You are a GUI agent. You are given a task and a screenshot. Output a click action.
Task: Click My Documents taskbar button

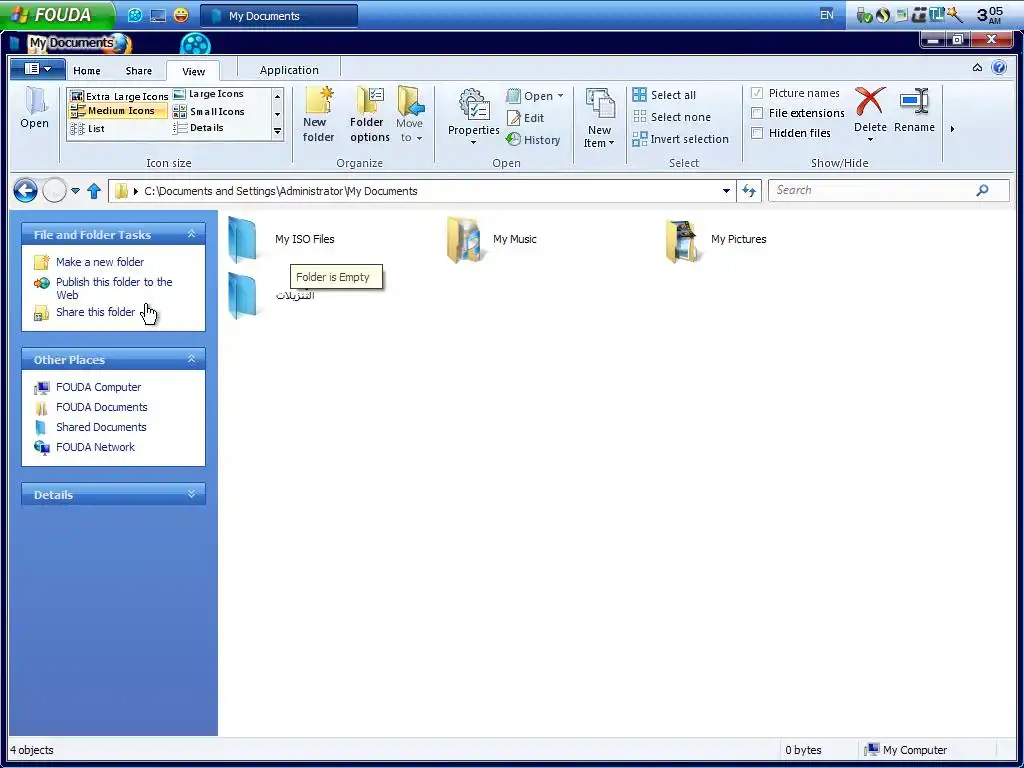pos(279,16)
